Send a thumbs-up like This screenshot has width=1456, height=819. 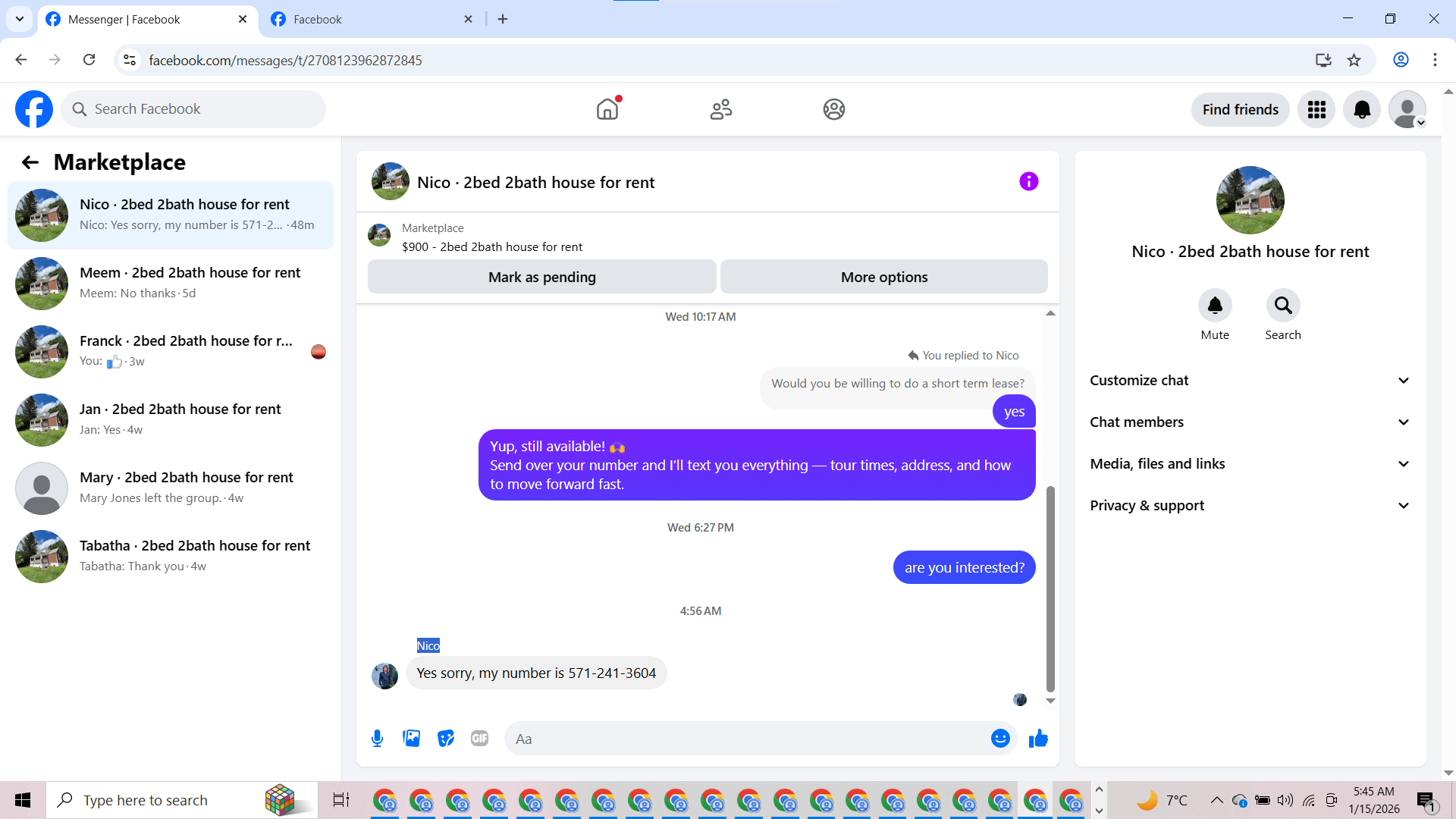tap(1038, 739)
